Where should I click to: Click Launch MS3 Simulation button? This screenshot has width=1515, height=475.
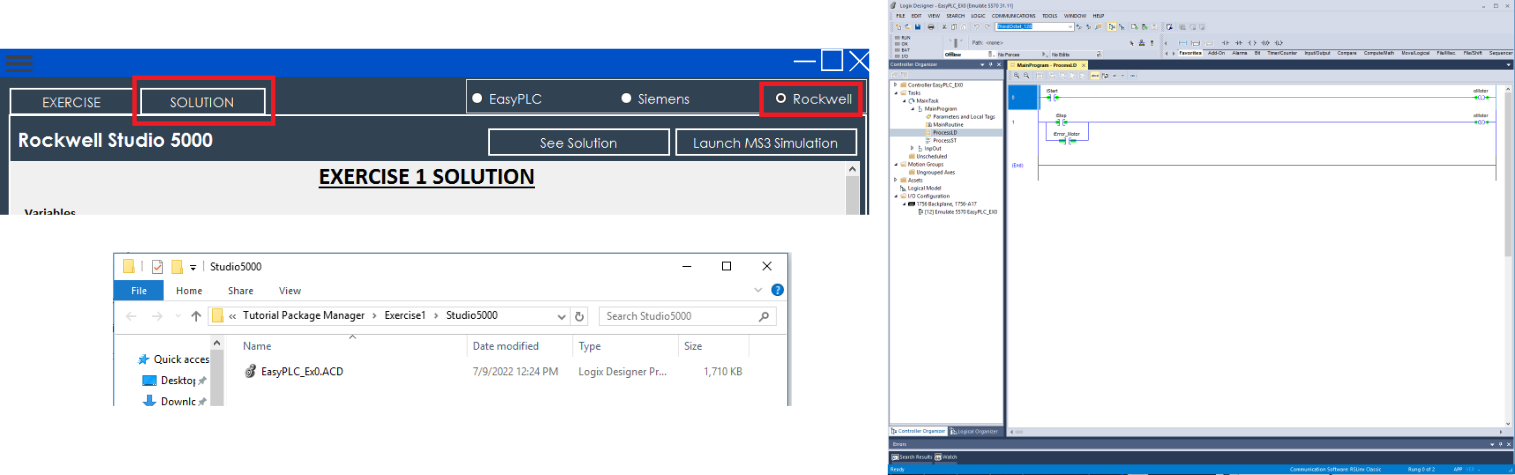pyautogui.click(x=766, y=142)
